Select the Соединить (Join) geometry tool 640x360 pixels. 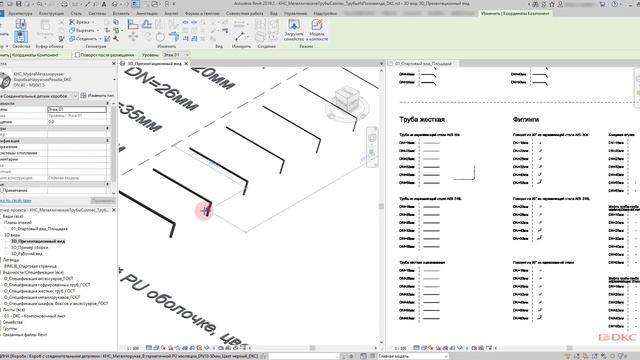click(x=83, y=39)
